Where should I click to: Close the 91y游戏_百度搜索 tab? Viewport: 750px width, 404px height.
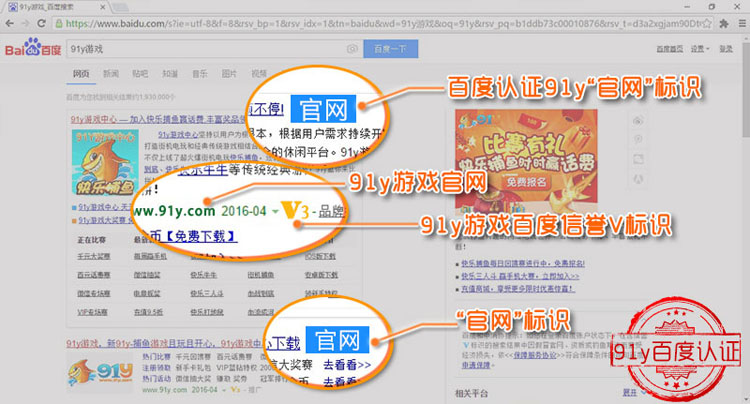[x=103, y=7]
